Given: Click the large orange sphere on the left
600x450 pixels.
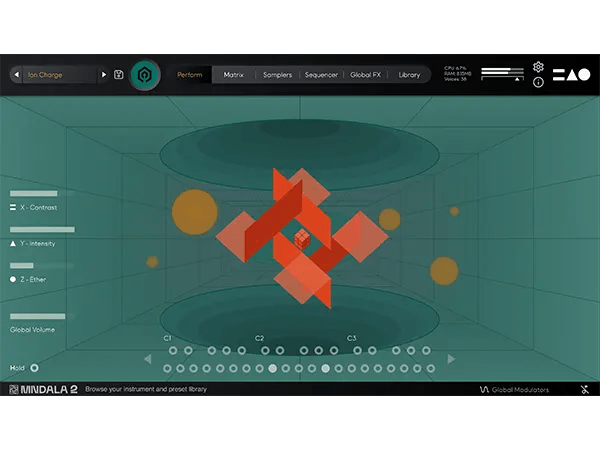Looking at the screenshot, I should (x=195, y=212).
